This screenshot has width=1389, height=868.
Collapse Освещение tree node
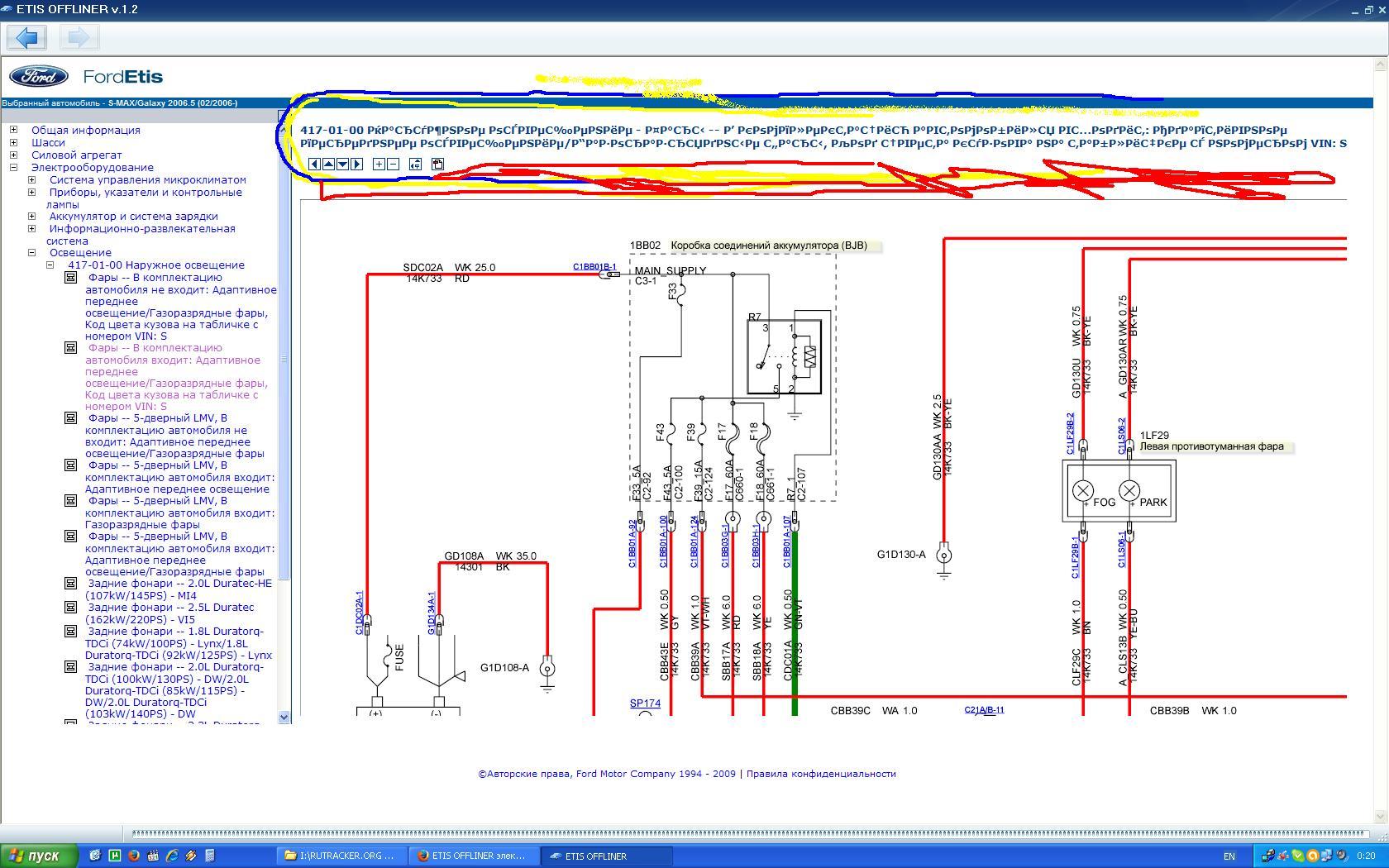point(31,253)
